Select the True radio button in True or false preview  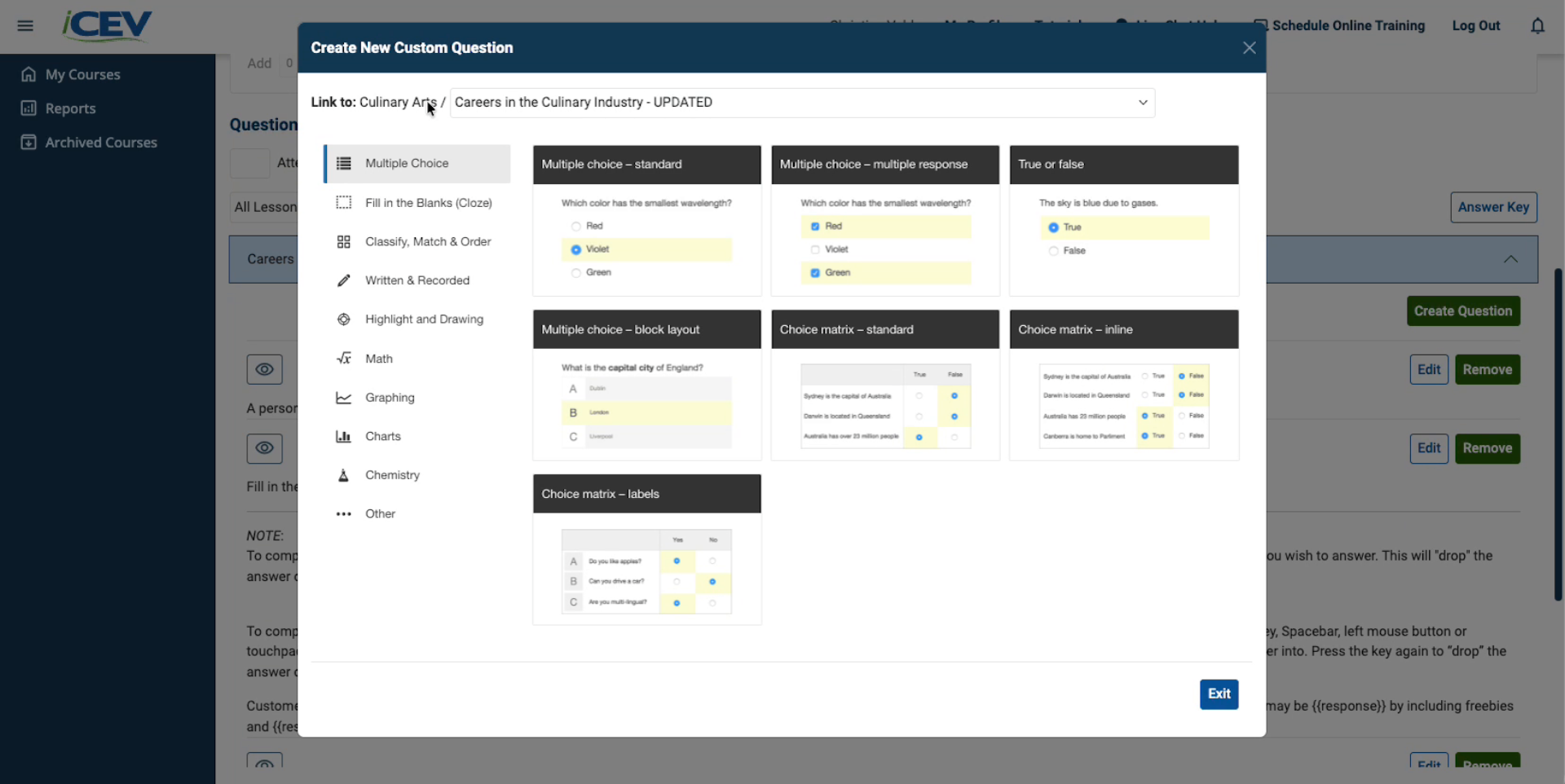[1053, 227]
